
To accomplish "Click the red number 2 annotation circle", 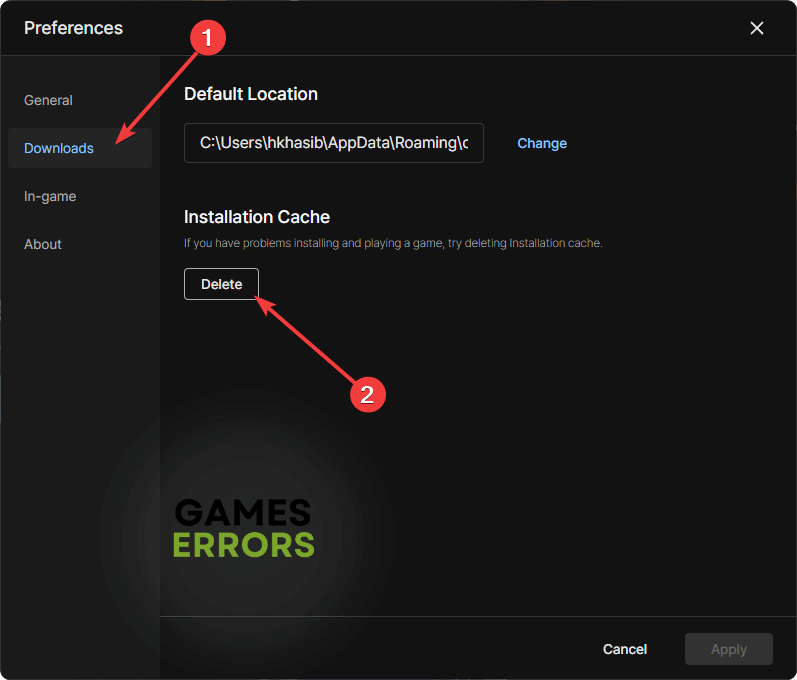I will pyautogui.click(x=367, y=394).
